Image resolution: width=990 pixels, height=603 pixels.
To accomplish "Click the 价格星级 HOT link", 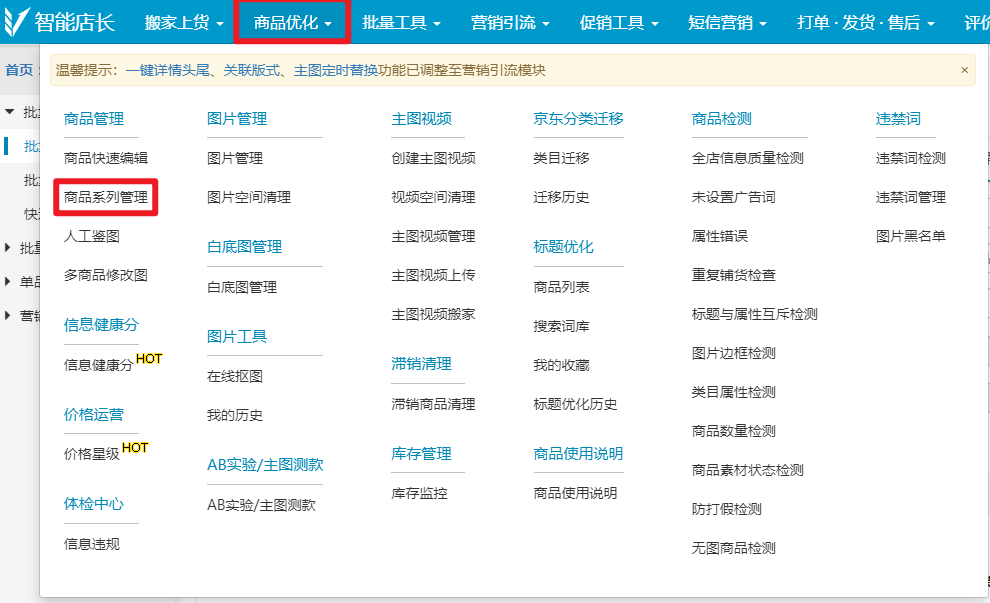I will (x=92, y=454).
